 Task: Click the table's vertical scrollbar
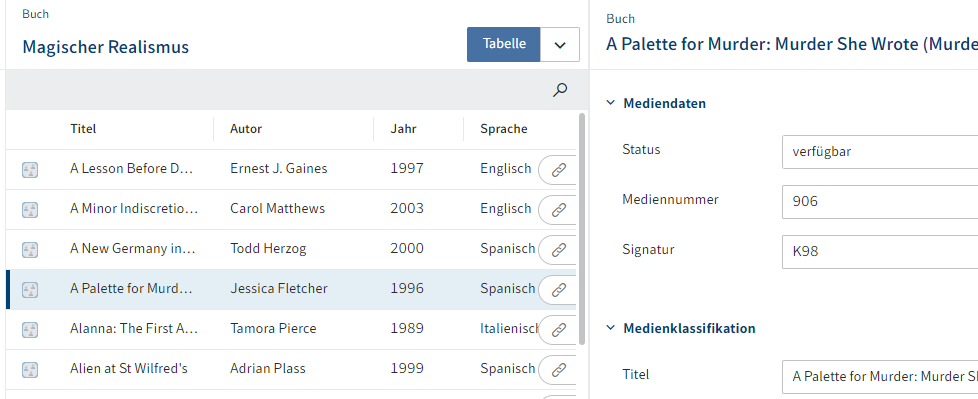582,228
